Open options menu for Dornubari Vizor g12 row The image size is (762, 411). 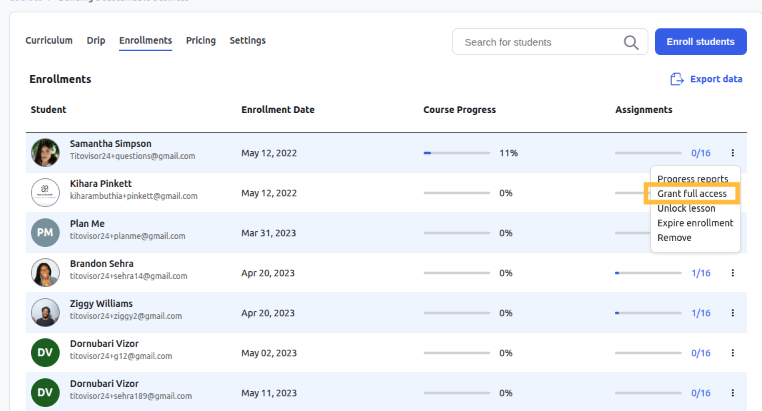click(732, 353)
